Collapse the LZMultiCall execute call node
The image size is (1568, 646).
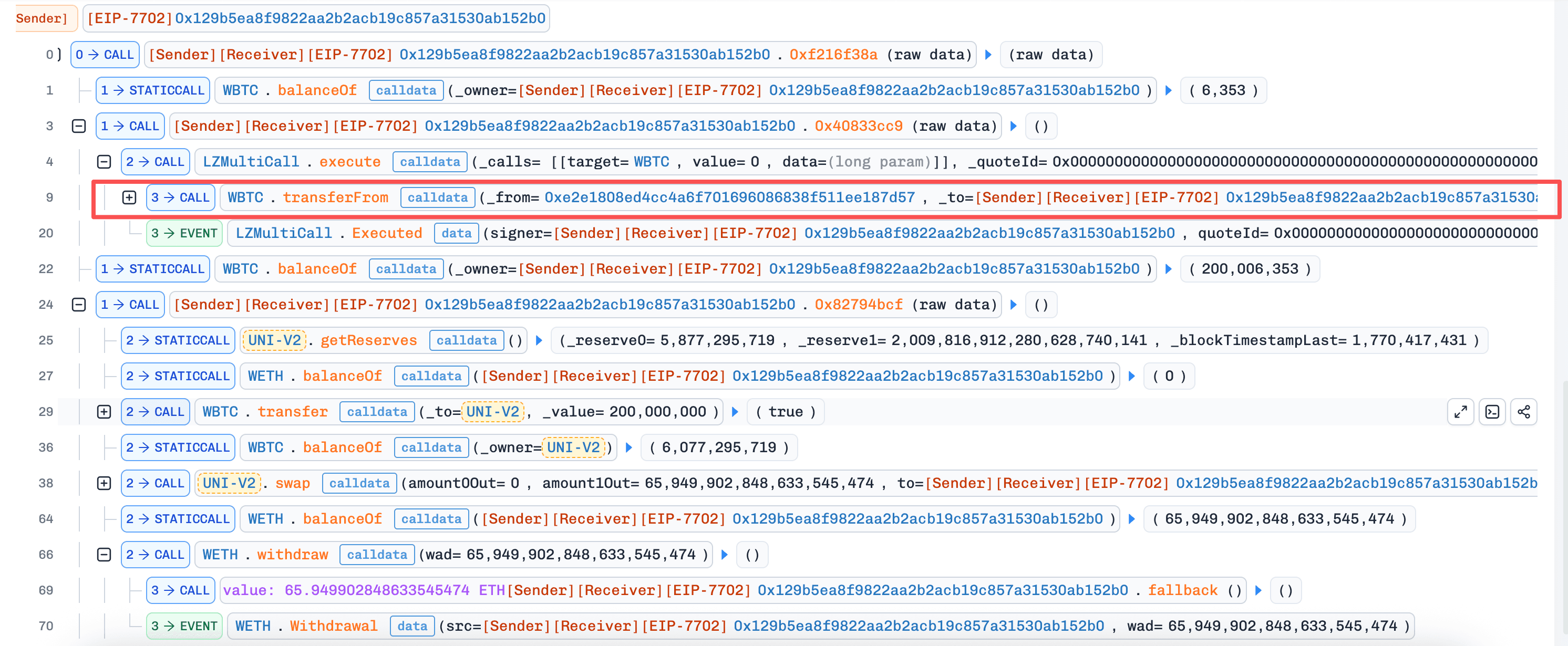tap(104, 162)
